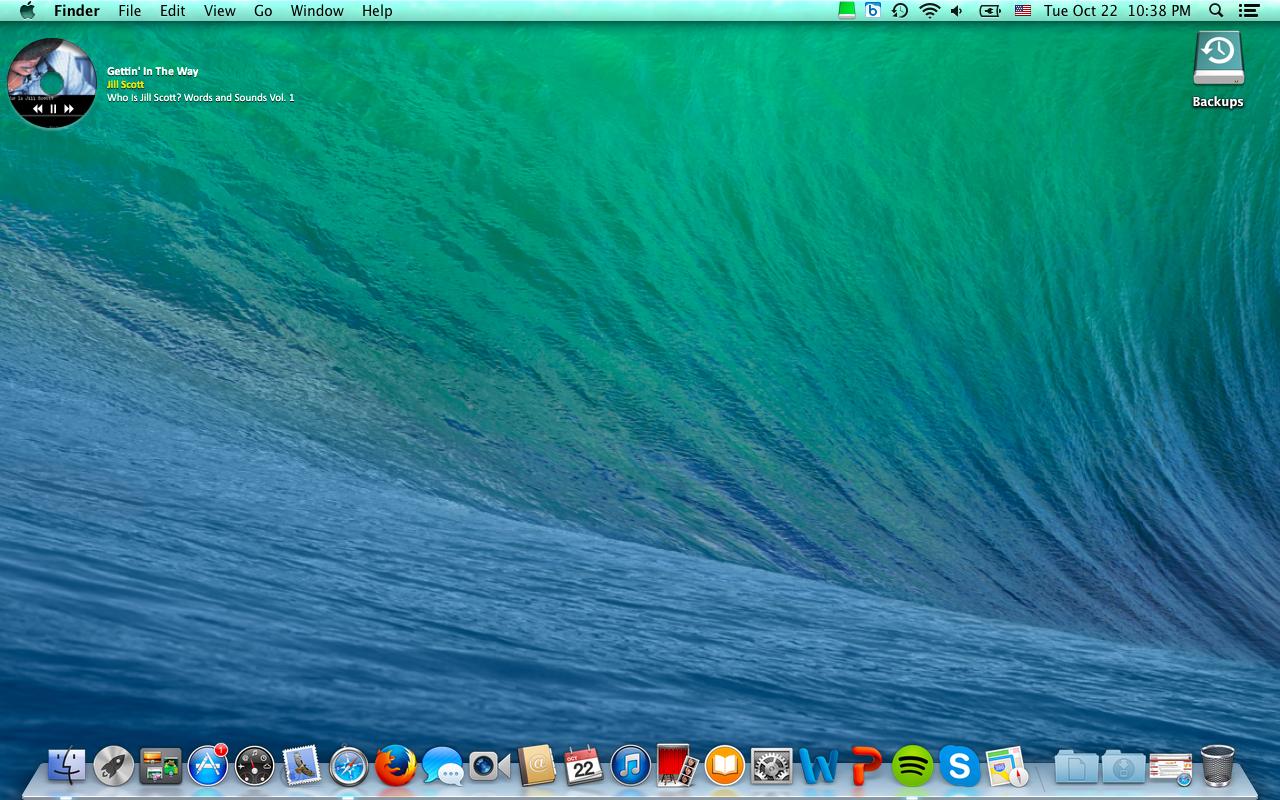Open Photo Booth in the Dock
The image size is (1280, 800).
pyautogui.click(x=677, y=767)
